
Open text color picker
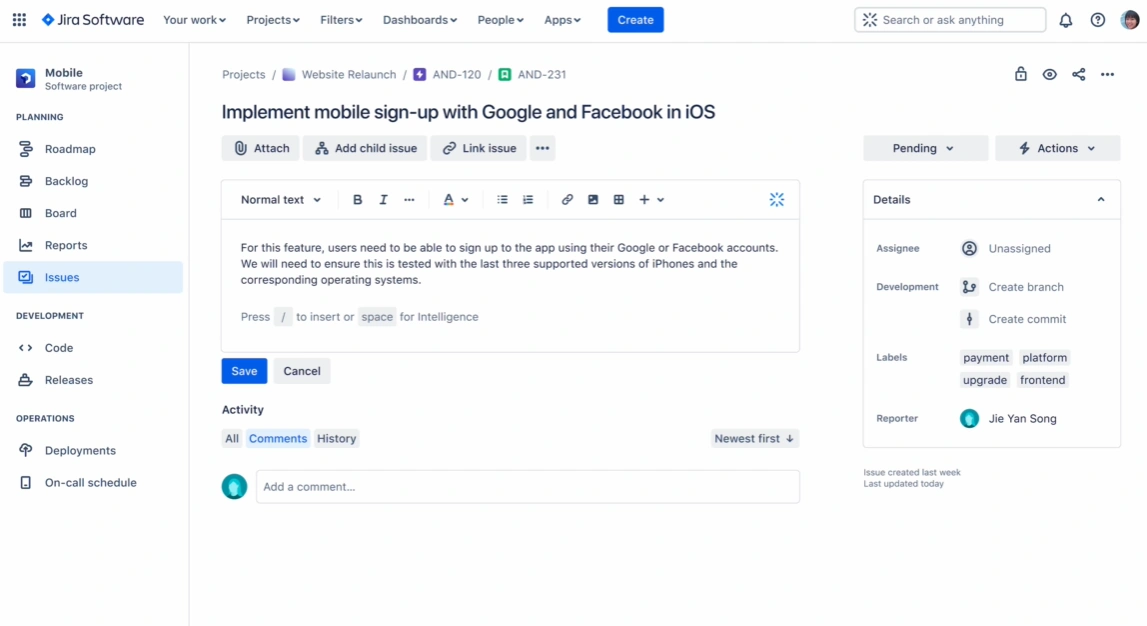[455, 200]
